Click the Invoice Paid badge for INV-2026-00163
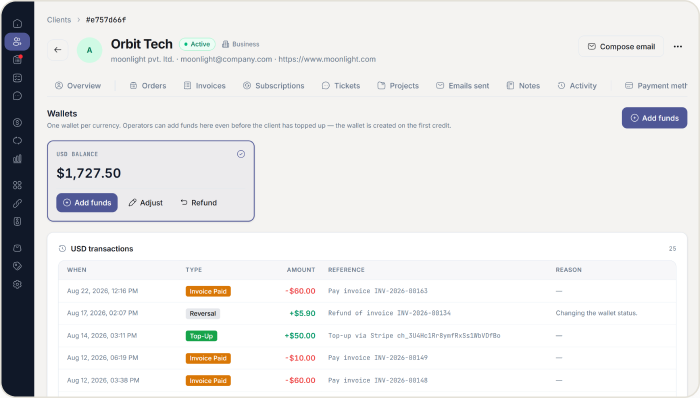The height and width of the screenshot is (398, 700). coord(208,291)
